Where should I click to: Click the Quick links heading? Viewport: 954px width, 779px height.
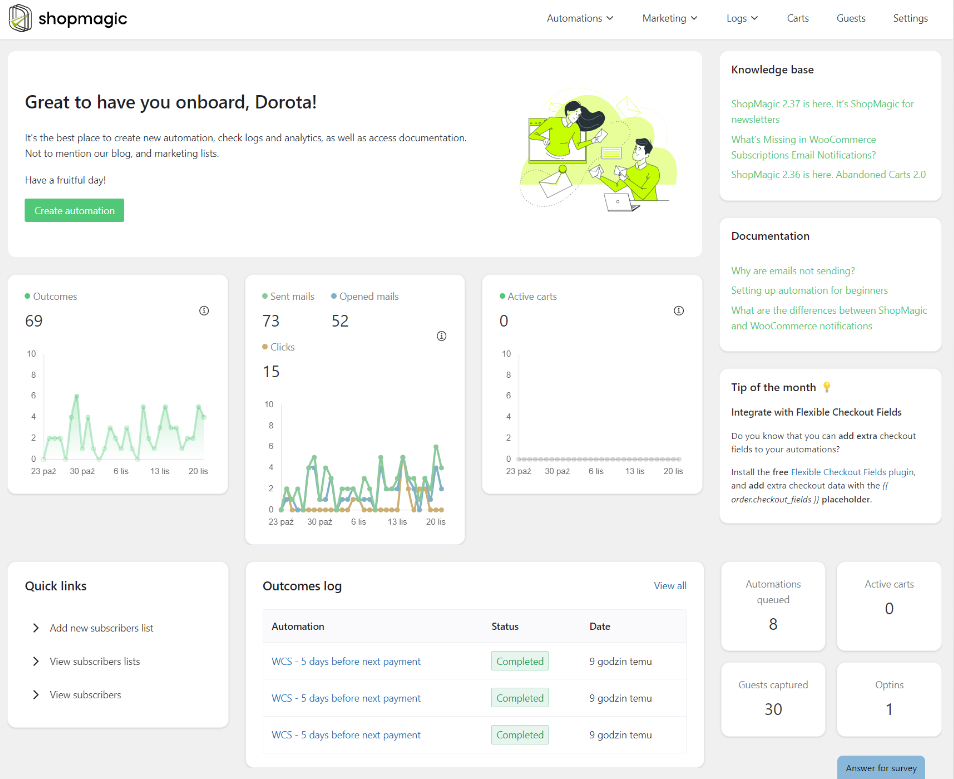(55, 586)
